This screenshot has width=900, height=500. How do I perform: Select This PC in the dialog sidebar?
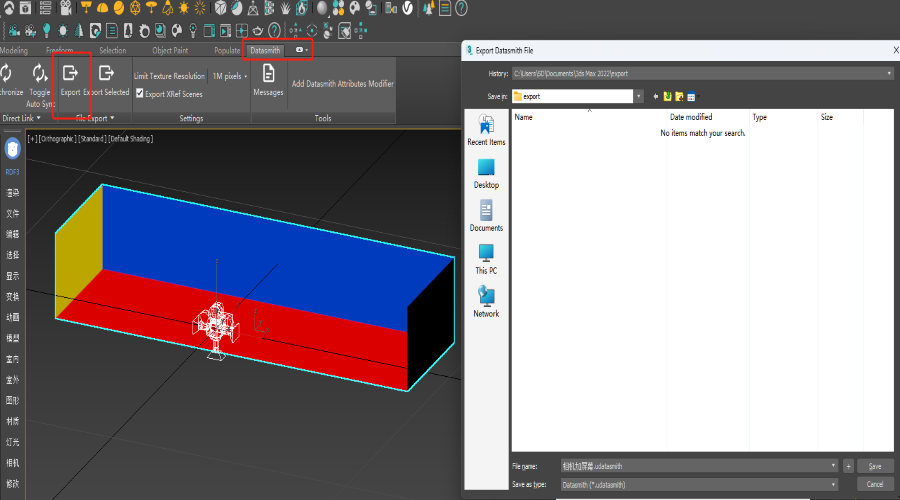pyautogui.click(x=486, y=259)
